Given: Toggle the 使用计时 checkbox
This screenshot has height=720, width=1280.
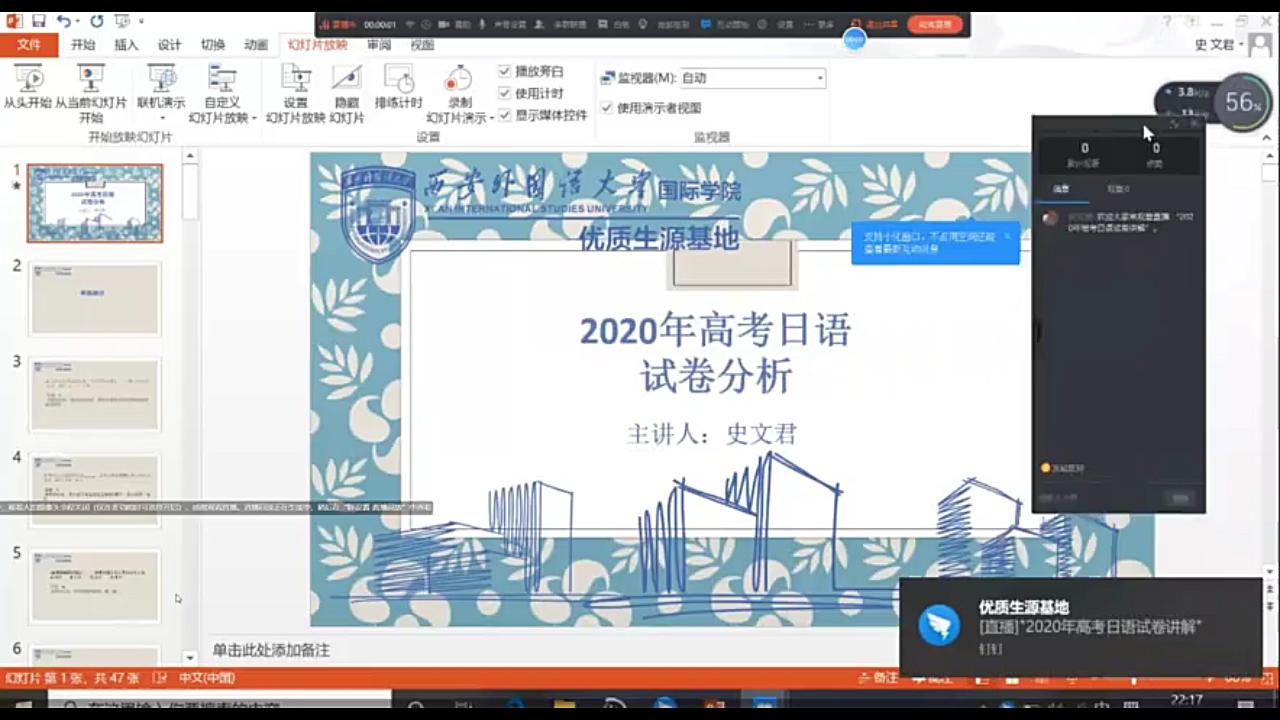Looking at the screenshot, I should point(505,93).
